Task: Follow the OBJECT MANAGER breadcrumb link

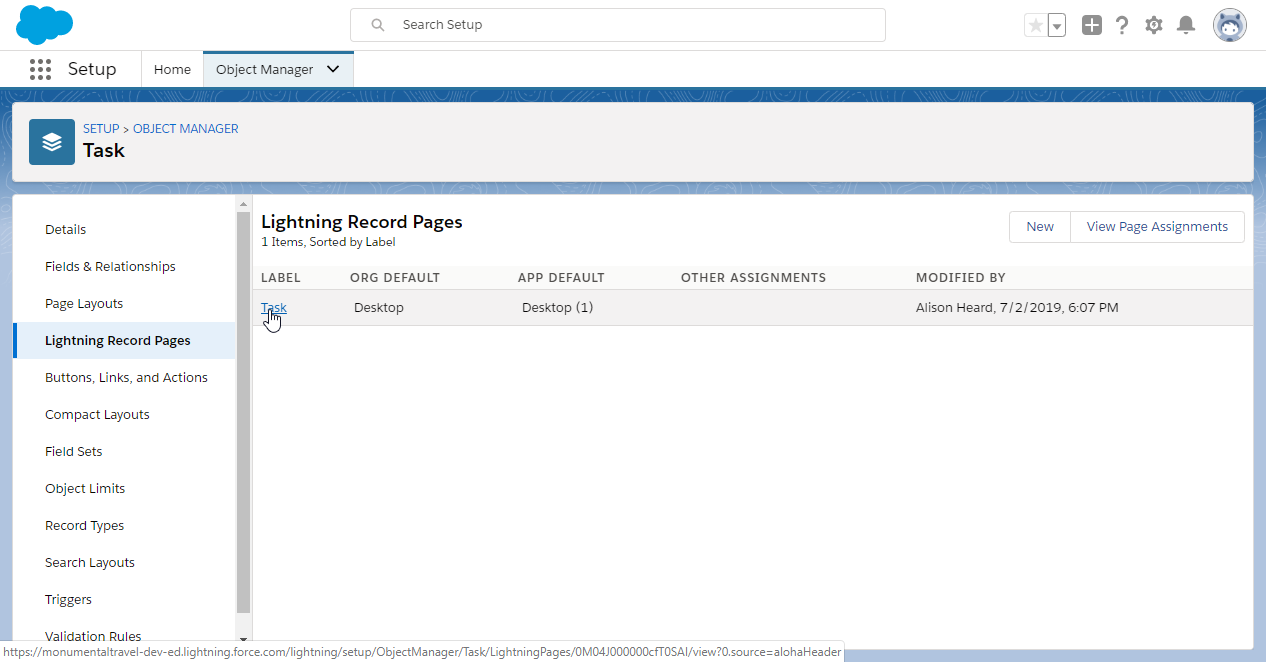Action: [186, 129]
